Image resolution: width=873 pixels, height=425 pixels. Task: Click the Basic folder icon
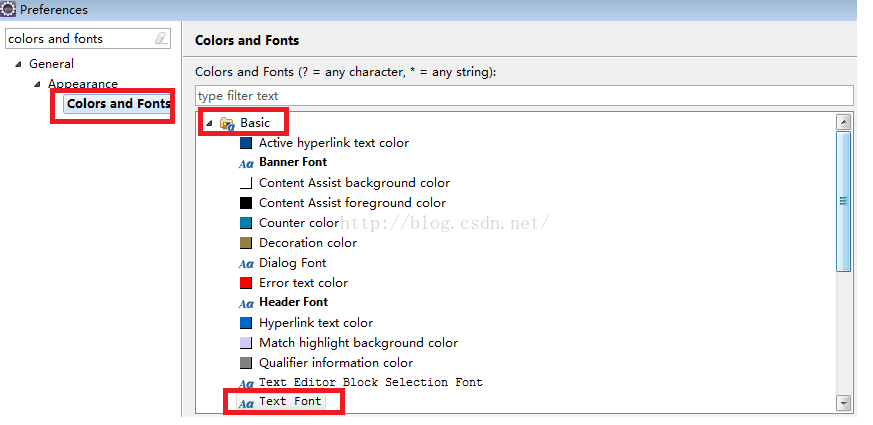[227, 124]
